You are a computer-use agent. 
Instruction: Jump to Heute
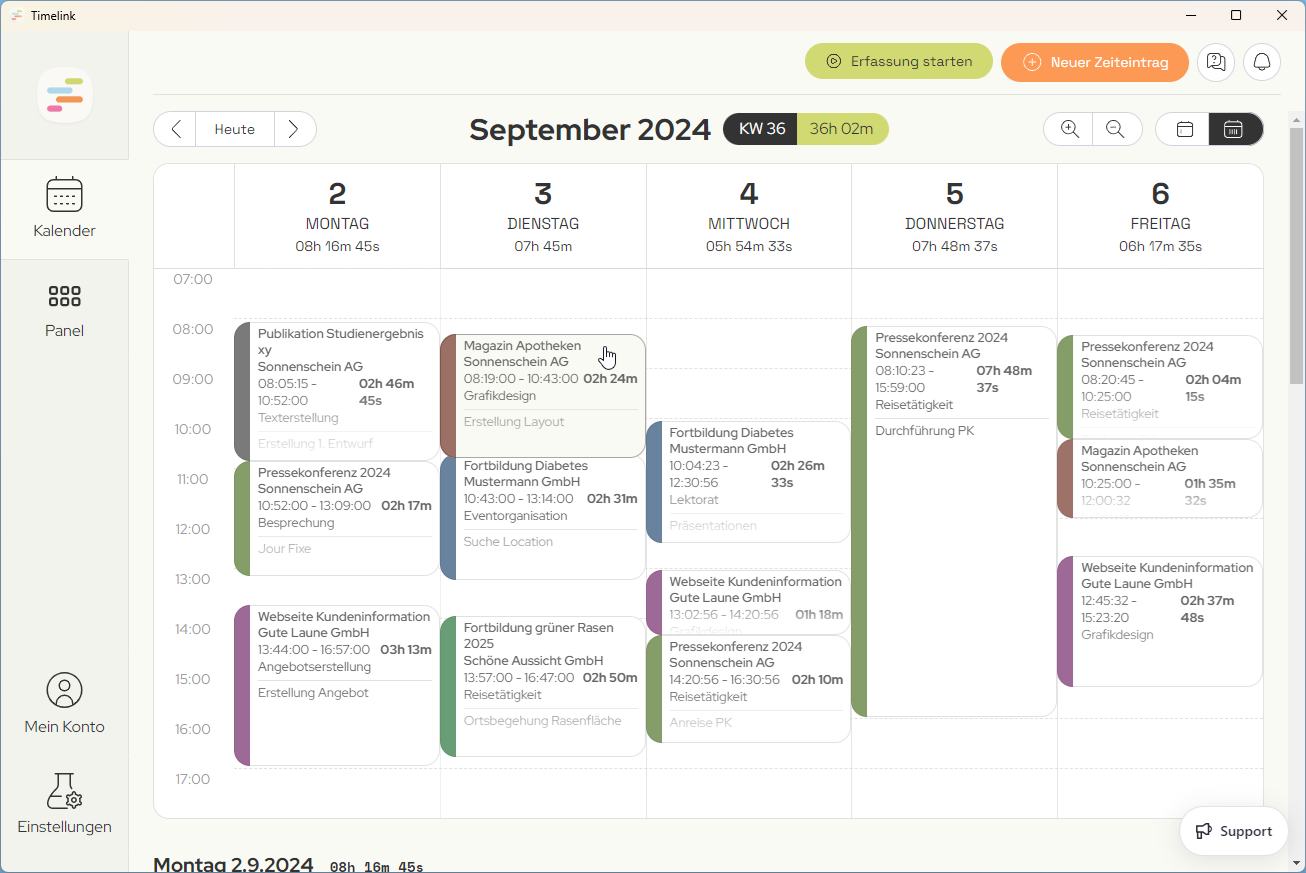[235, 129]
